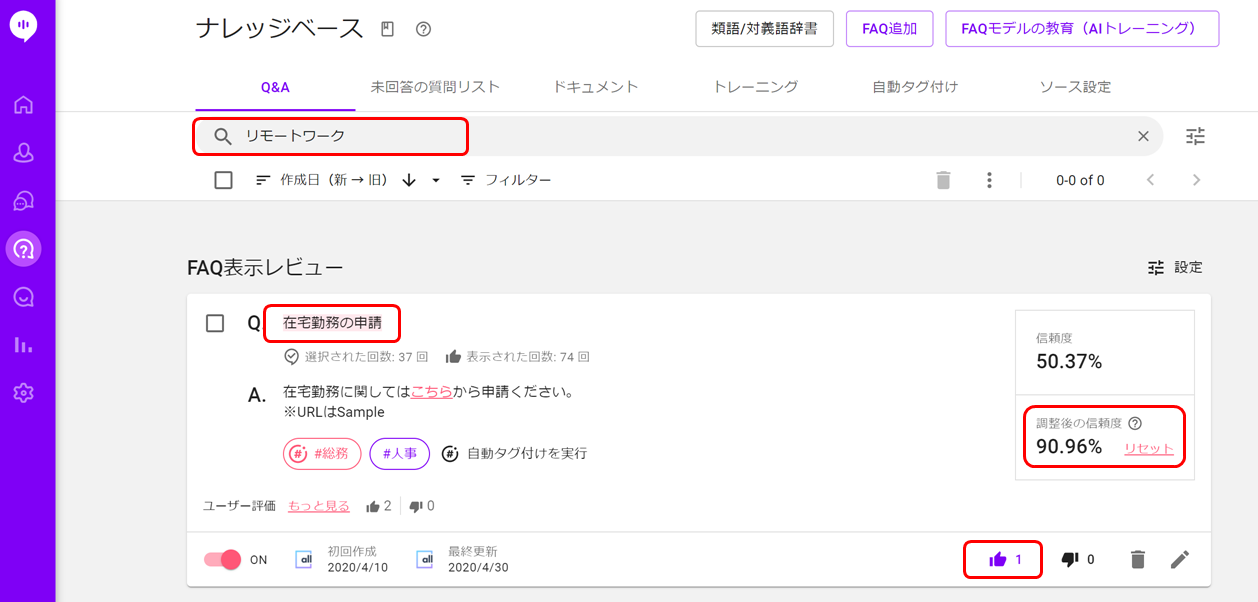Screen dimensions: 1258x602
Task: Click the FAQ追加 button
Action: (890, 29)
